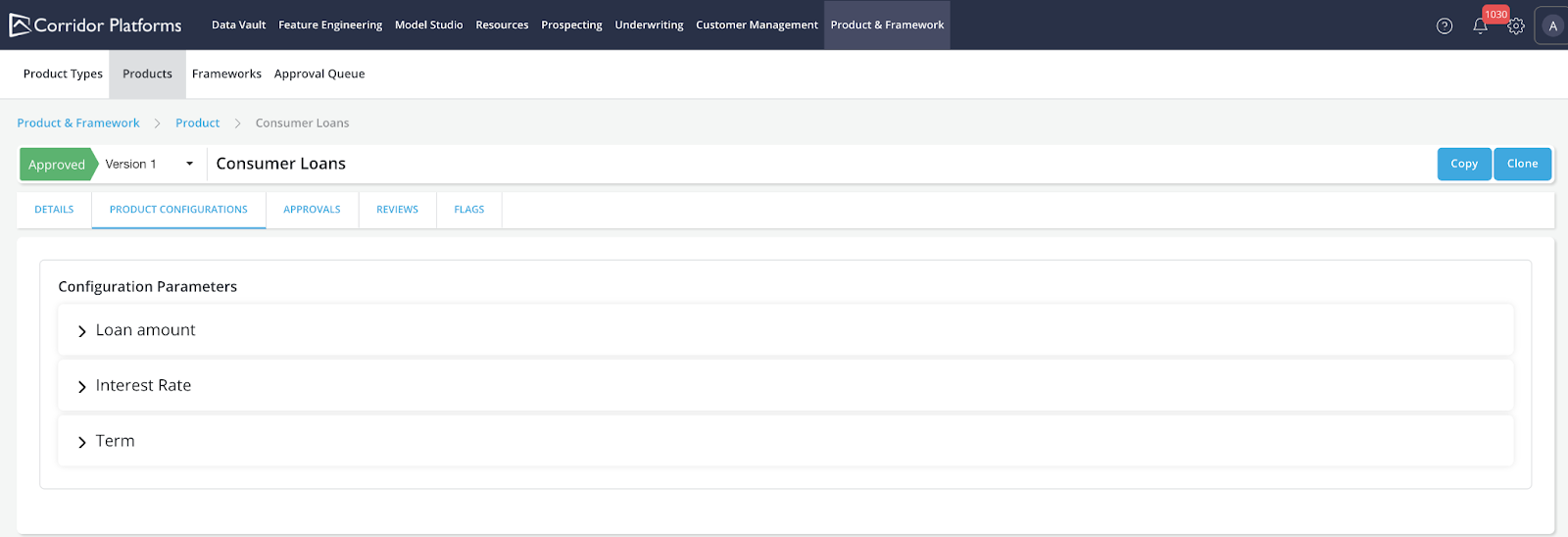Viewport: 1568px width, 537px height.
Task: Switch to the Details tab
Action: (54, 210)
